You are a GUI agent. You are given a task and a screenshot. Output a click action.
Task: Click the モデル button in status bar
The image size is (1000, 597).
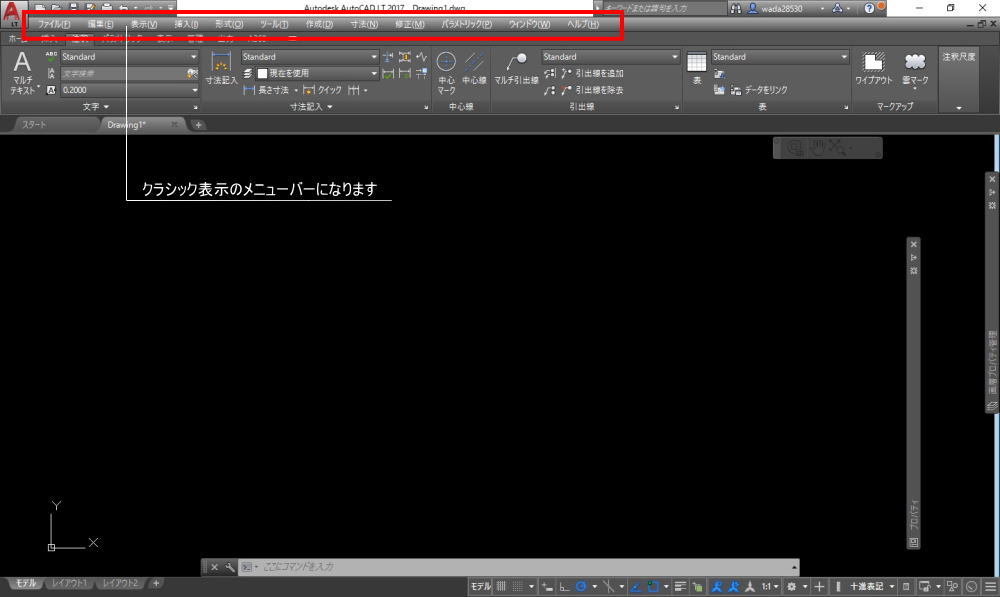481,587
